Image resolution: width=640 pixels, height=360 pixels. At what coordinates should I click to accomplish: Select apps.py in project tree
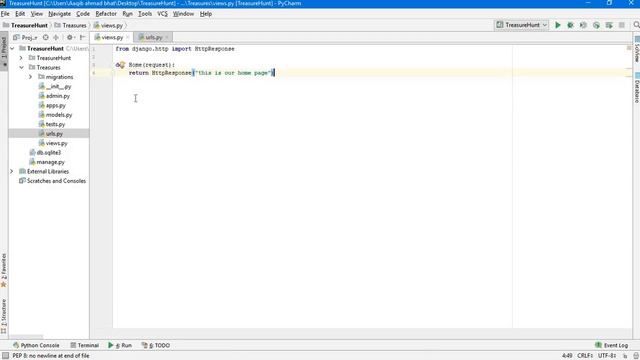52,105
